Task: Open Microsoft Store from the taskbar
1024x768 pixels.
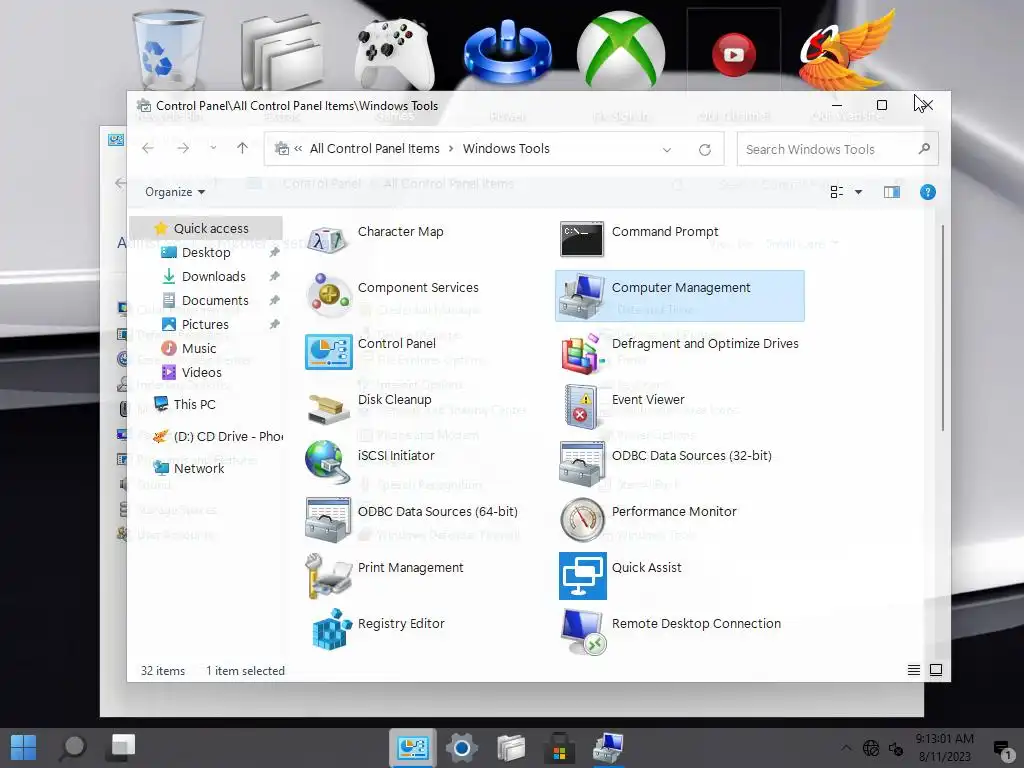Action: point(559,748)
